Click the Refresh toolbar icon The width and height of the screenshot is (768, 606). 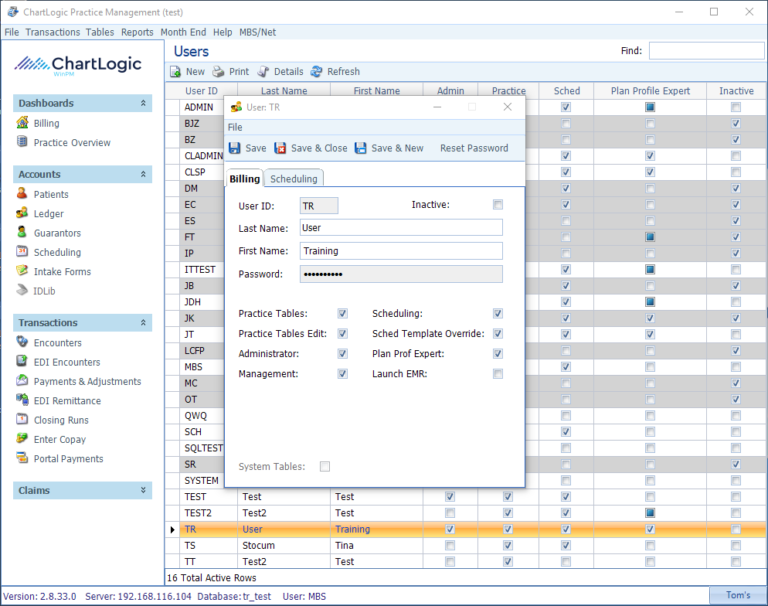316,72
